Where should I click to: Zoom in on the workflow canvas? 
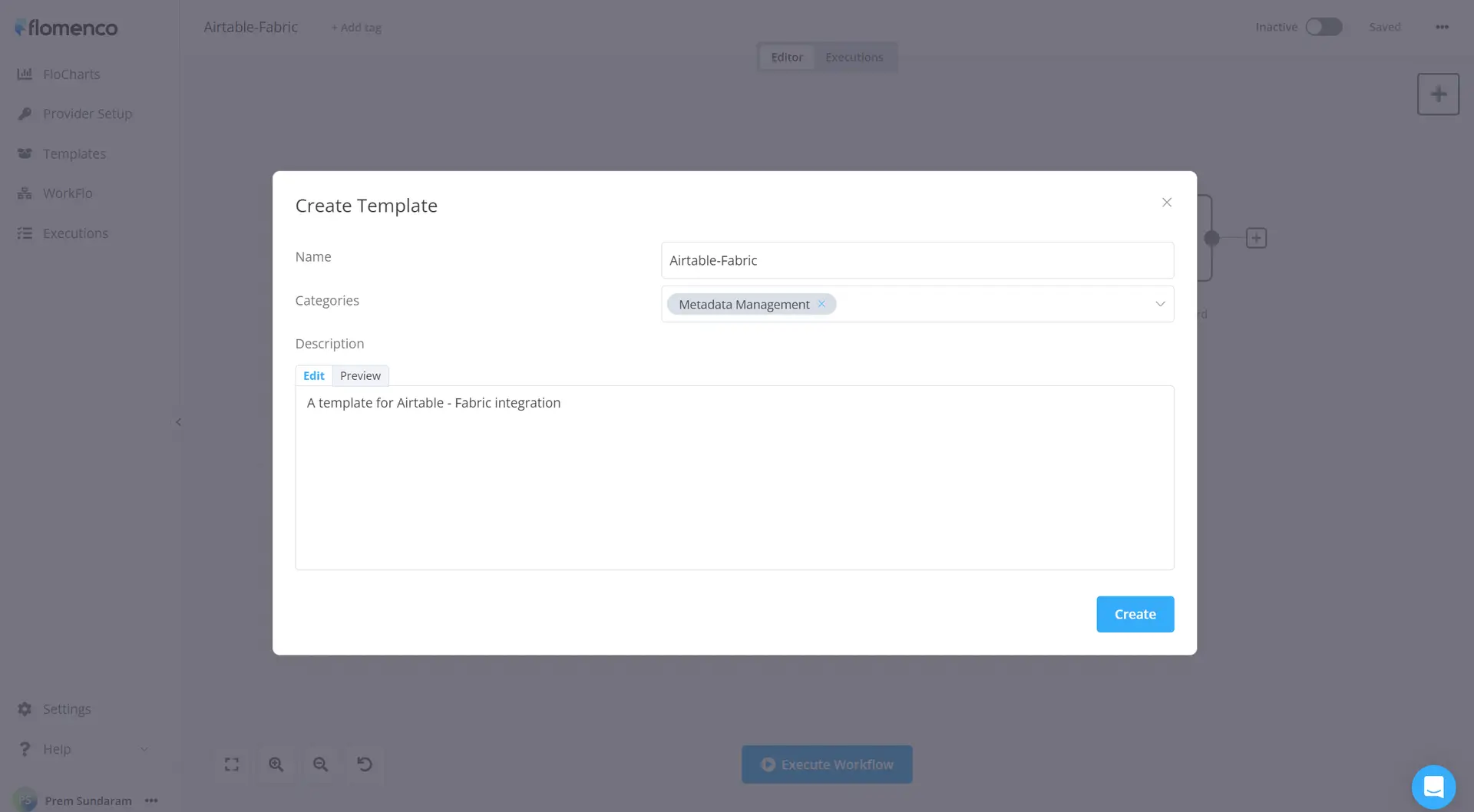click(276, 764)
